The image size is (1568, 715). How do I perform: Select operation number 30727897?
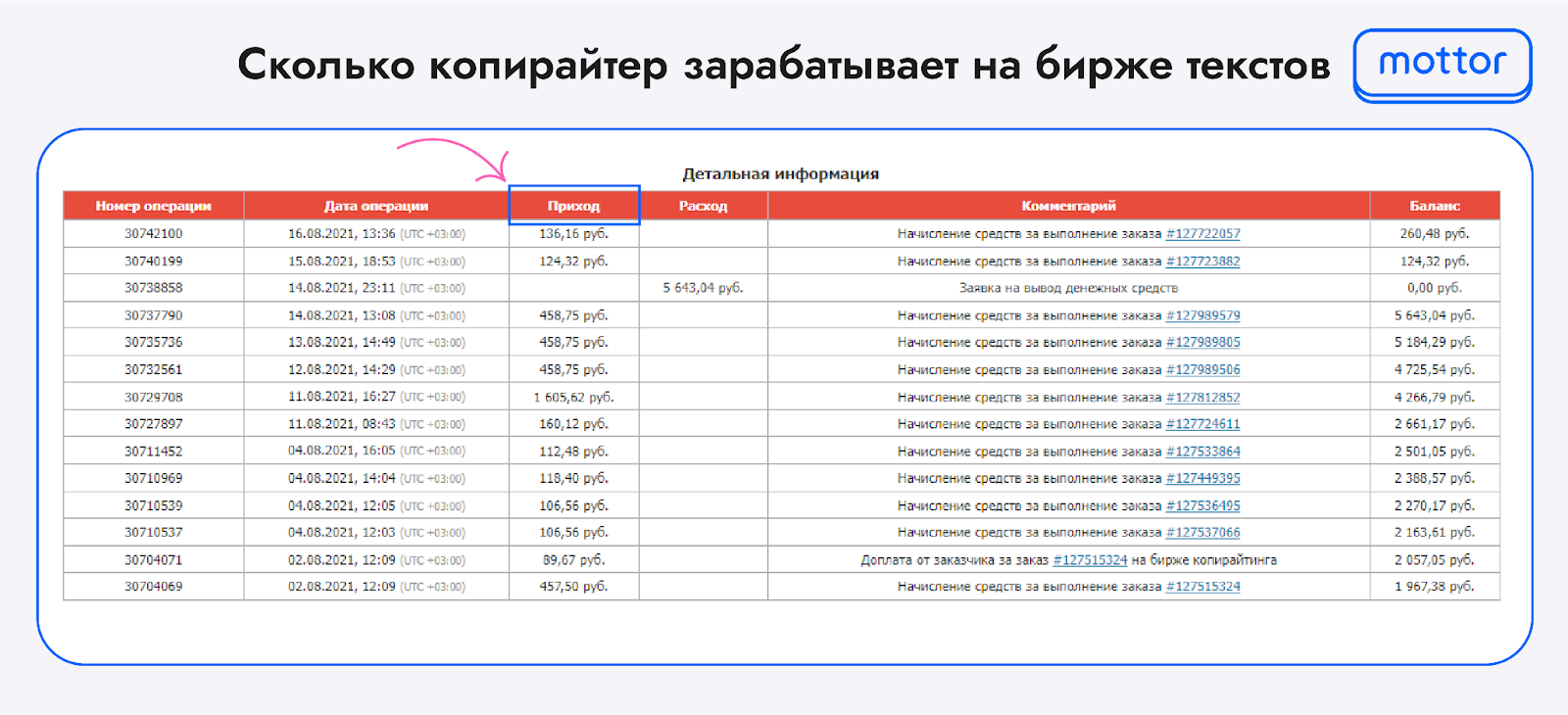[x=153, y=424]
